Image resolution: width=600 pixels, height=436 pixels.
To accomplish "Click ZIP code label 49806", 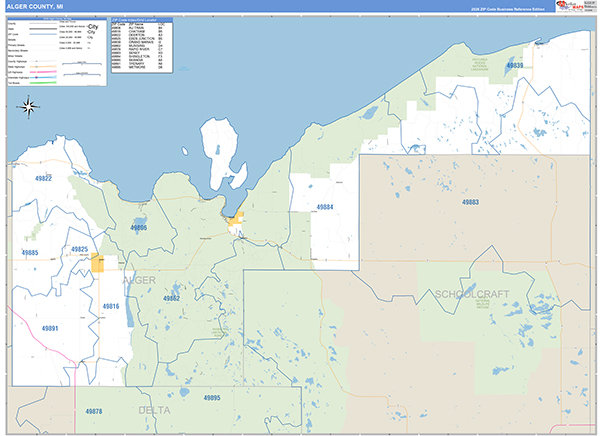I will pyautogui.click(x=139, y=228).
